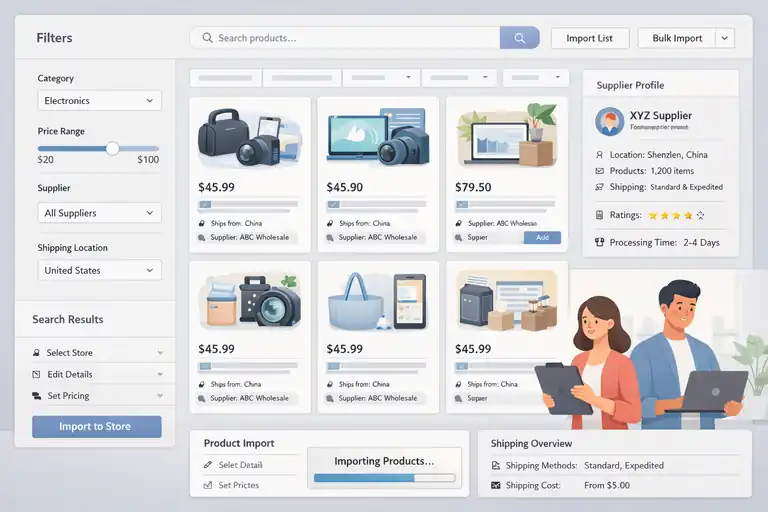Image resolution: width=768 pixels, height=512 pixels.
Task: Open the All Suppliers dropdown
Action: point(99,213)
